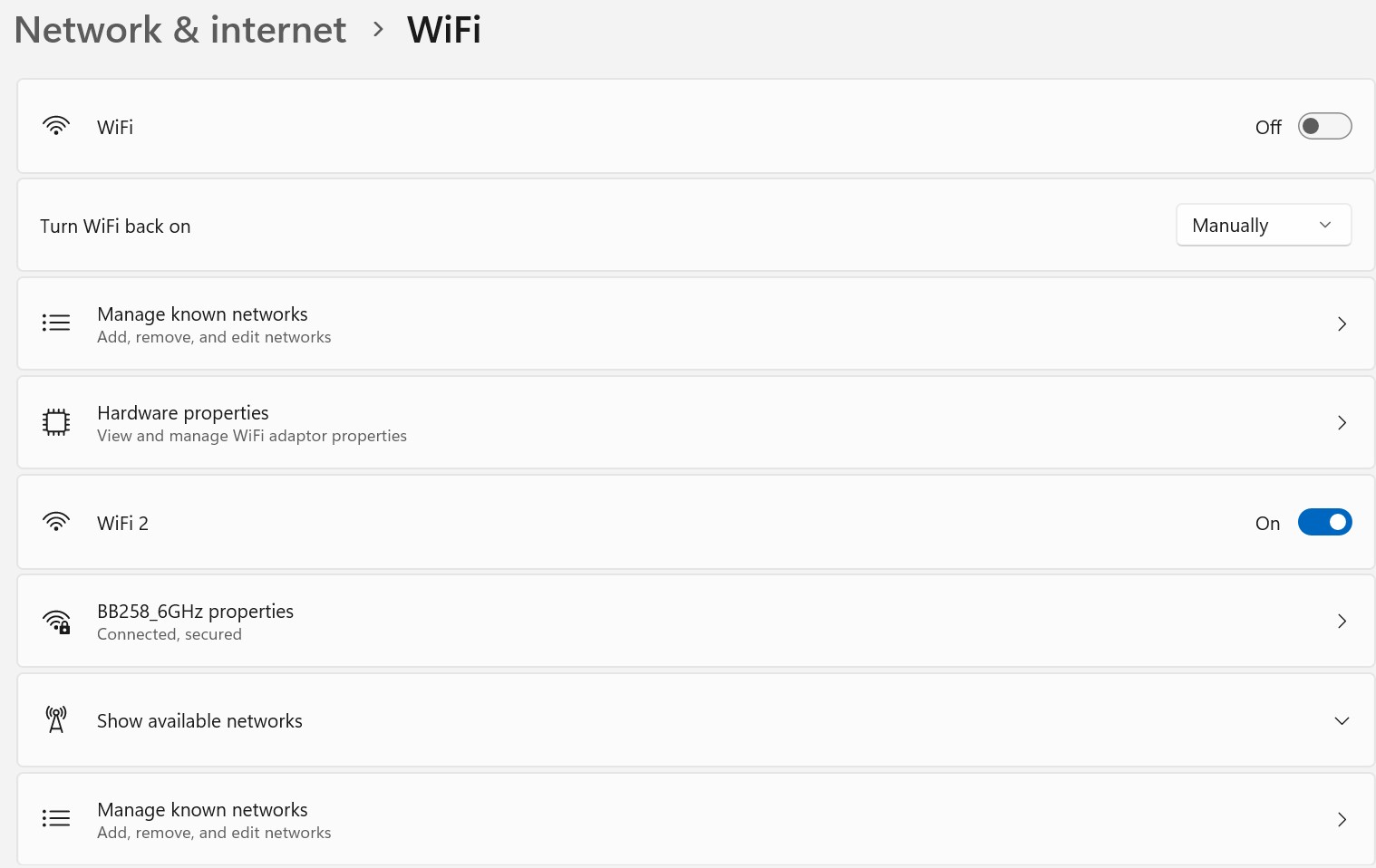Click the list icon beside Manage known networks
This screenshot has height=868, width=1376.
[x=55, y=323]
